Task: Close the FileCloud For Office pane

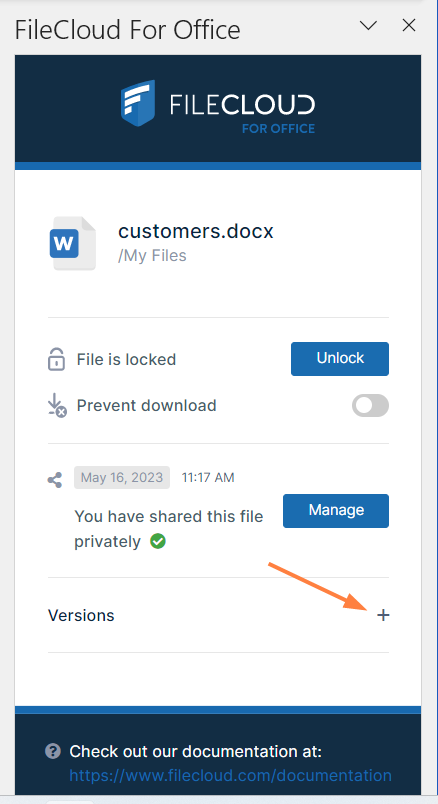Action: pos(409,25)
